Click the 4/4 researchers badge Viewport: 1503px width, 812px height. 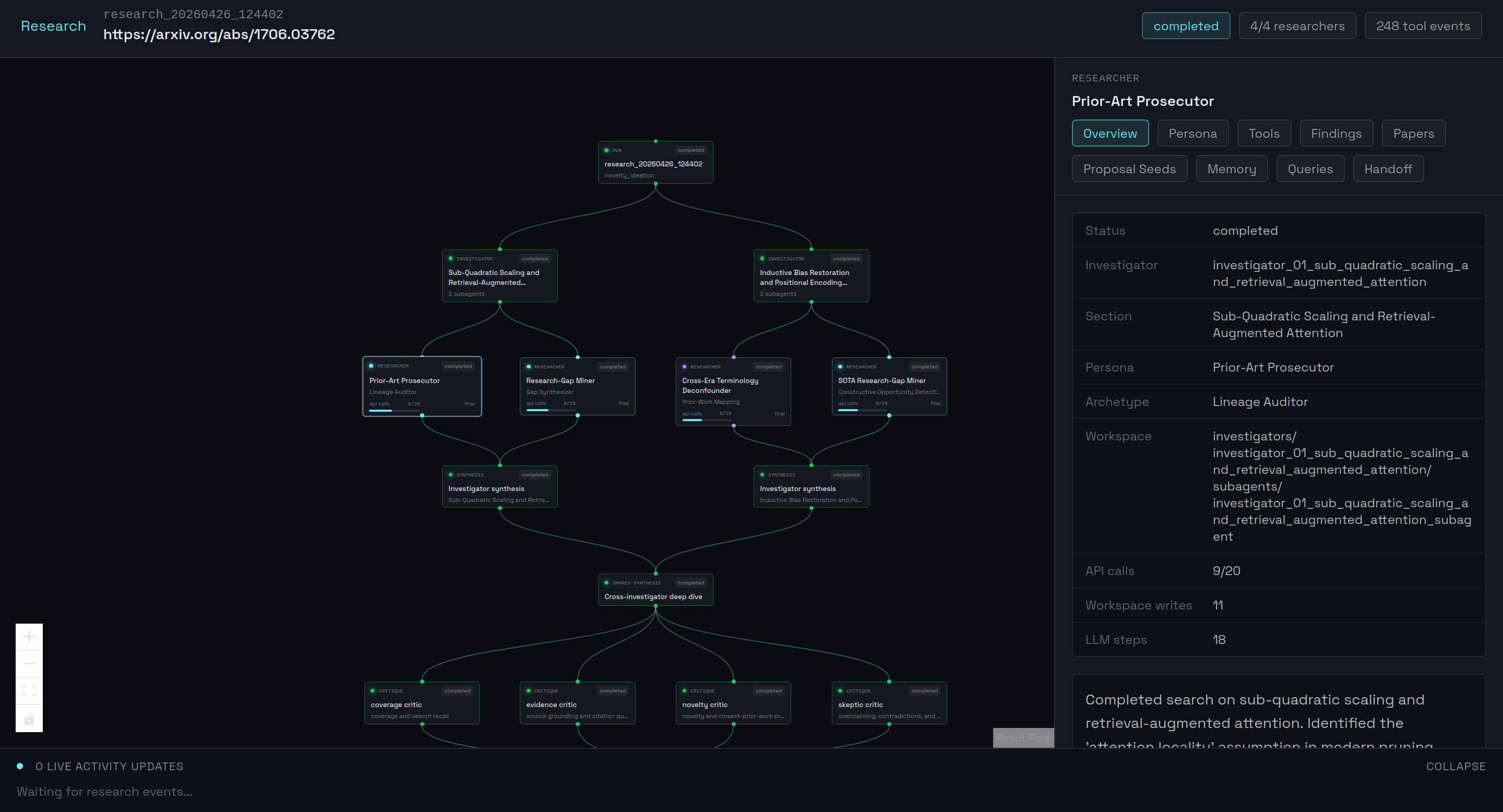pos(1296,26)
